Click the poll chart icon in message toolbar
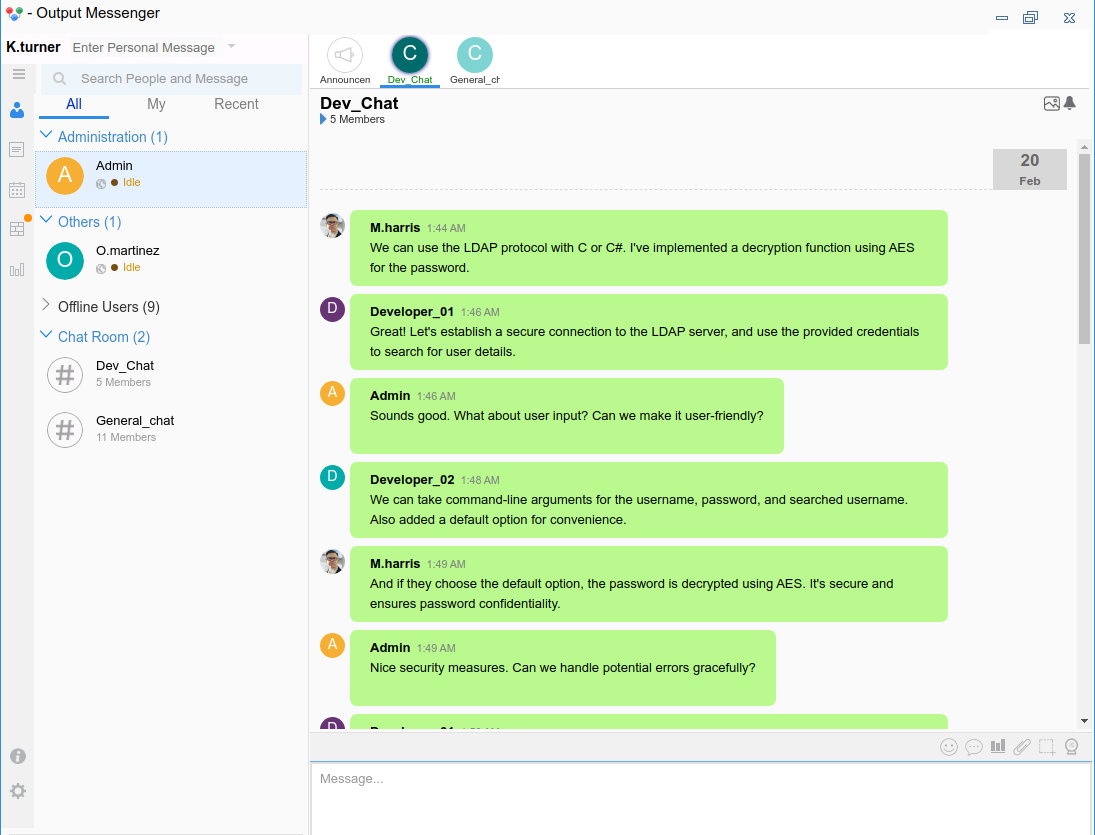 998,746
